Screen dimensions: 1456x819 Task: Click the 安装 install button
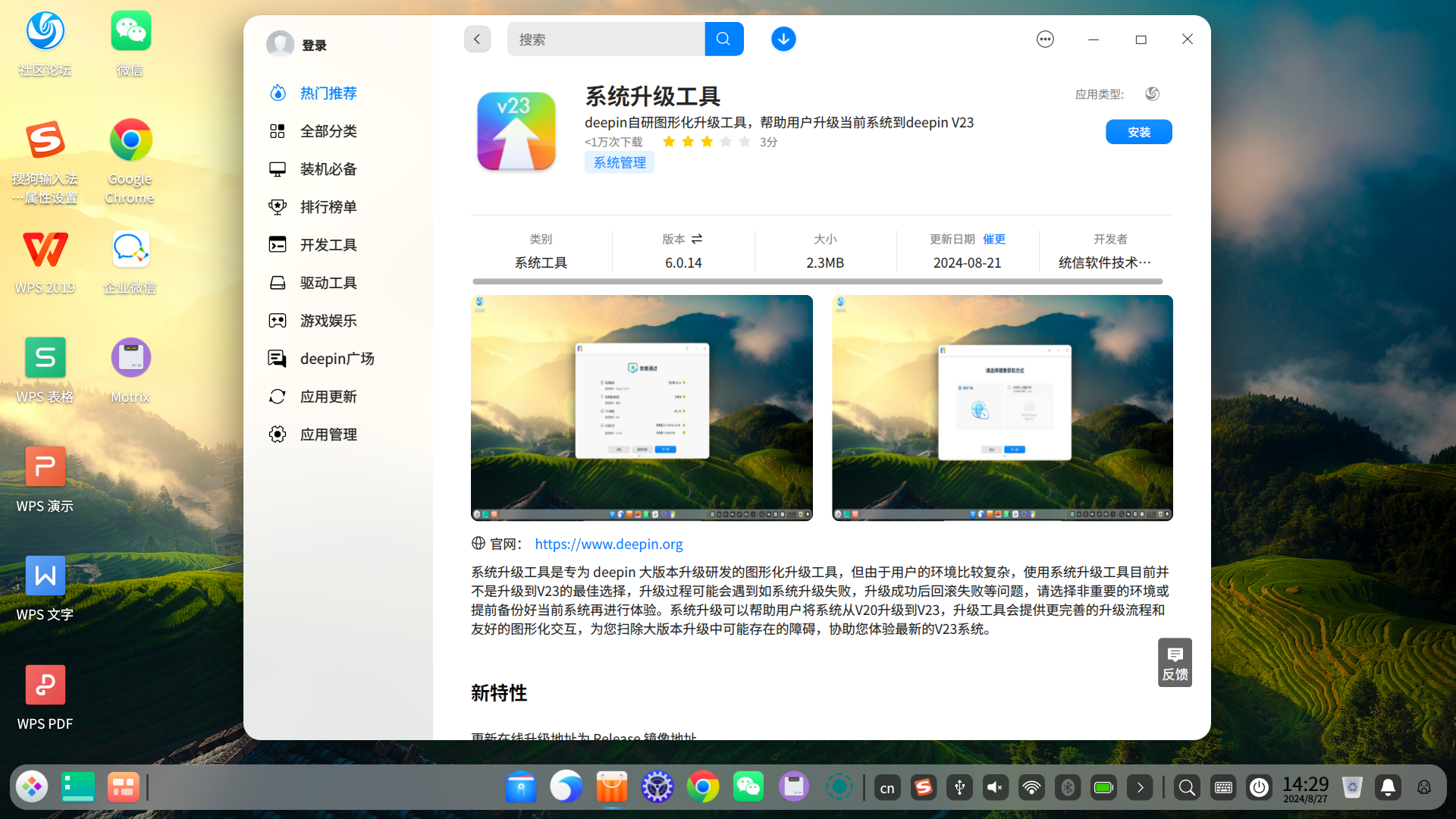click(x=1138, y=132)
